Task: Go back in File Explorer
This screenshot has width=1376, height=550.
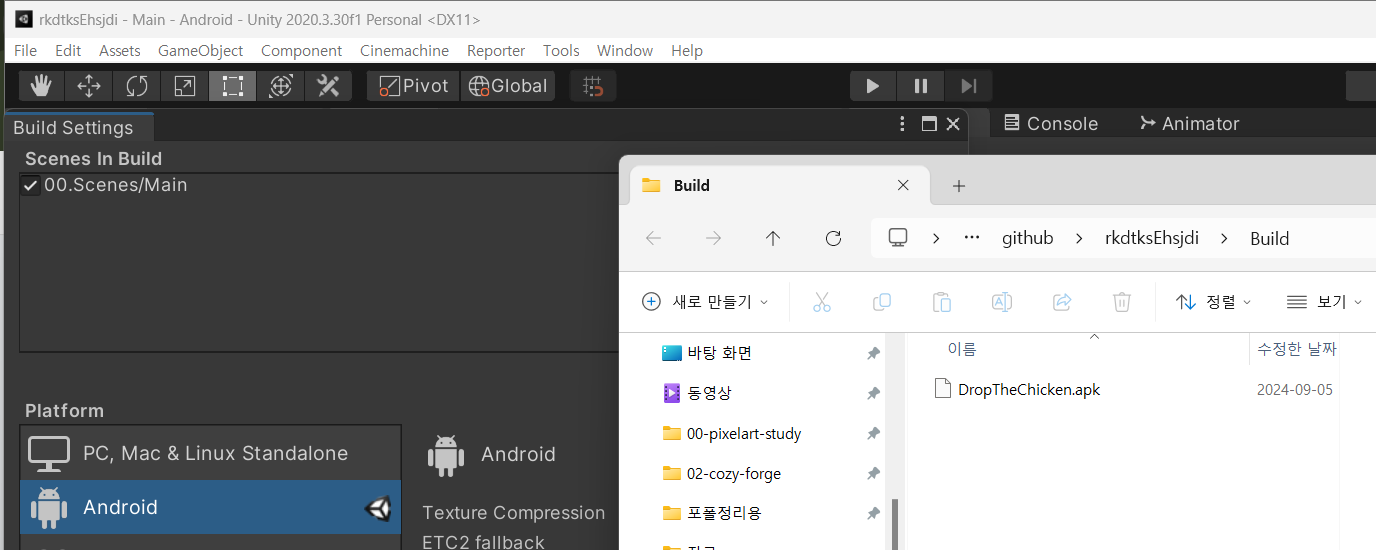Action: pyautogui.click(x=653, y=238)
